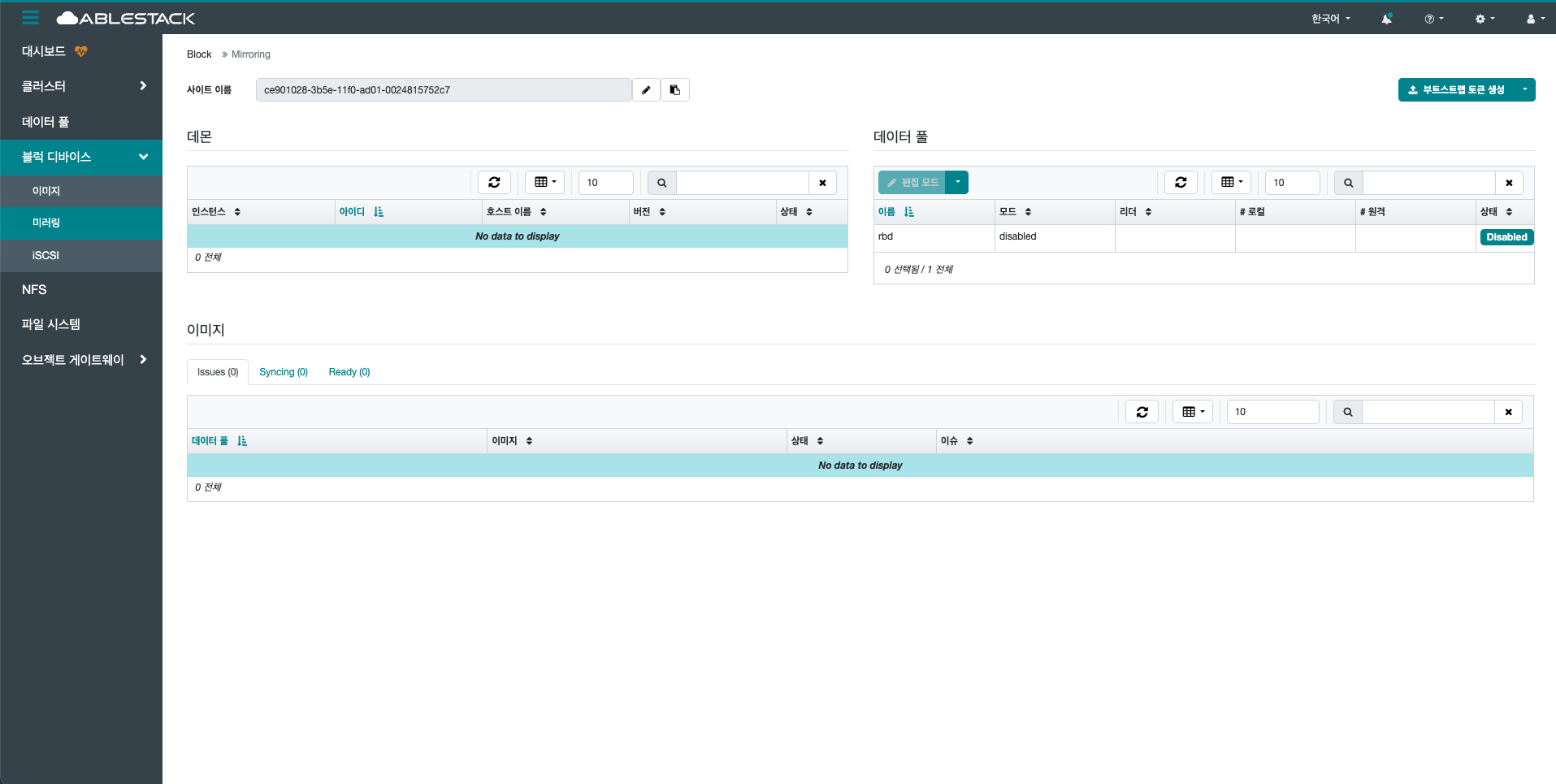This screenshot has width=1556, height=784.
Task: Switch to the Ready (0) tab
Action: coord(349,372)
